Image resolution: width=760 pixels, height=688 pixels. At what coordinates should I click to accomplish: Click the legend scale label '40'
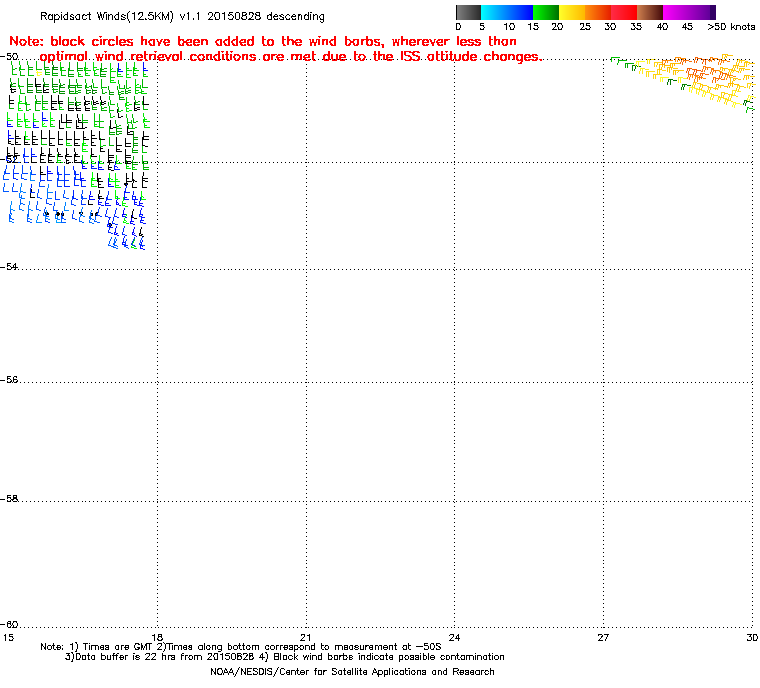(x=663, y=27)
